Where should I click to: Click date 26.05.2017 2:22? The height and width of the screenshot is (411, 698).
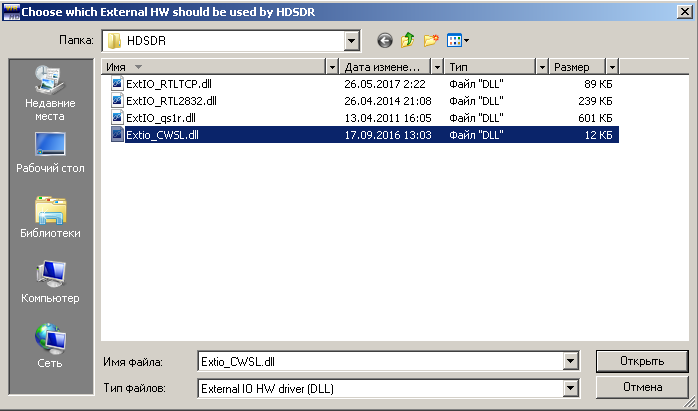(x=385, y=84)
